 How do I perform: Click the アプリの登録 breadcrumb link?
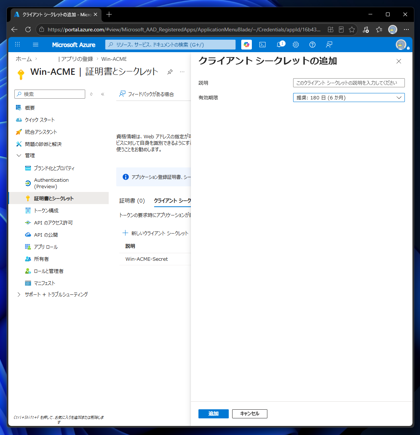coord(77,59)
